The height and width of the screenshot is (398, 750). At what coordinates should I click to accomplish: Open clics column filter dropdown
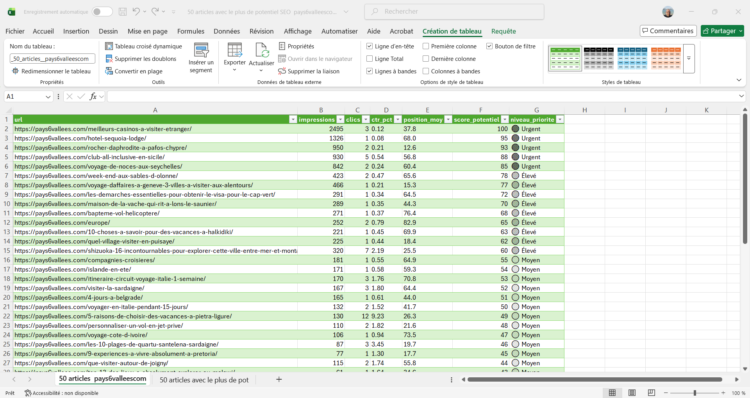tap(365, 120)
